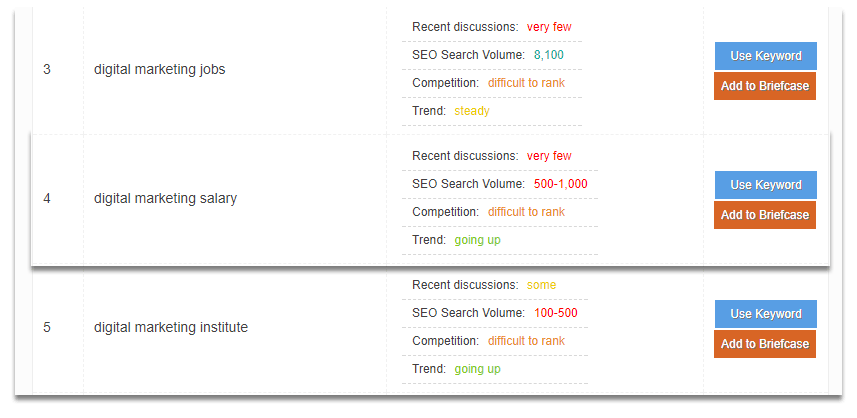This screenshot has width=857, height=418.
Task: Add digital marketing jobs to Briefcase
Action: (765, 86)
